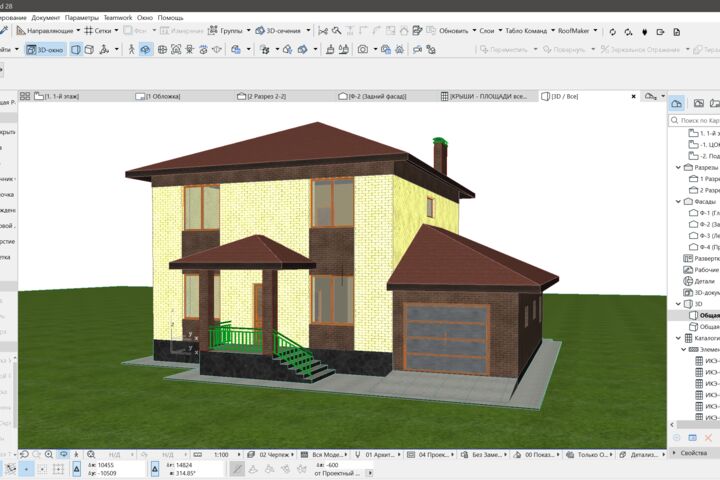Open the Teamwork menu

tap(118, 17)
